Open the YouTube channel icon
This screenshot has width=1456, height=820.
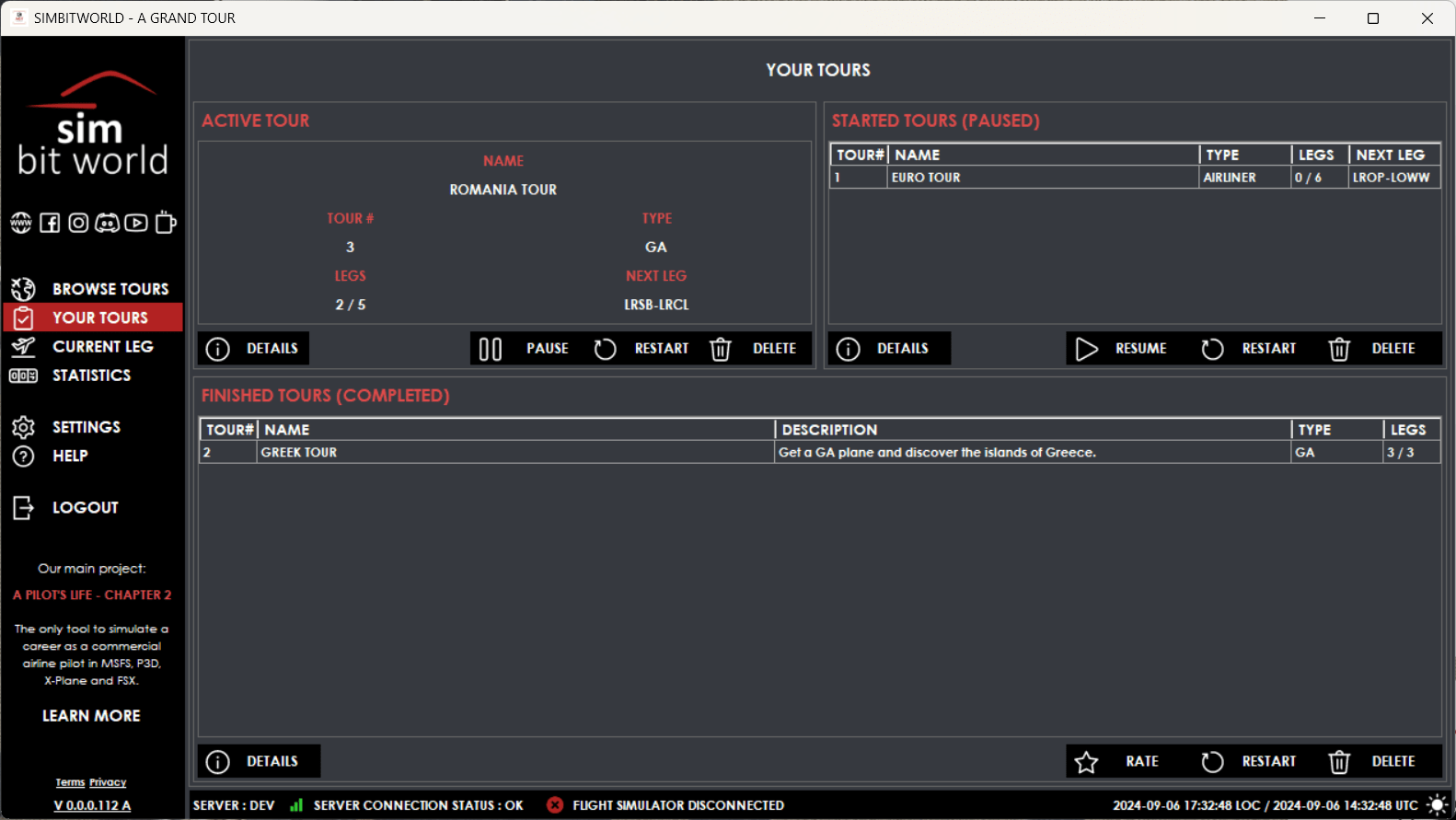click(136, 223)
